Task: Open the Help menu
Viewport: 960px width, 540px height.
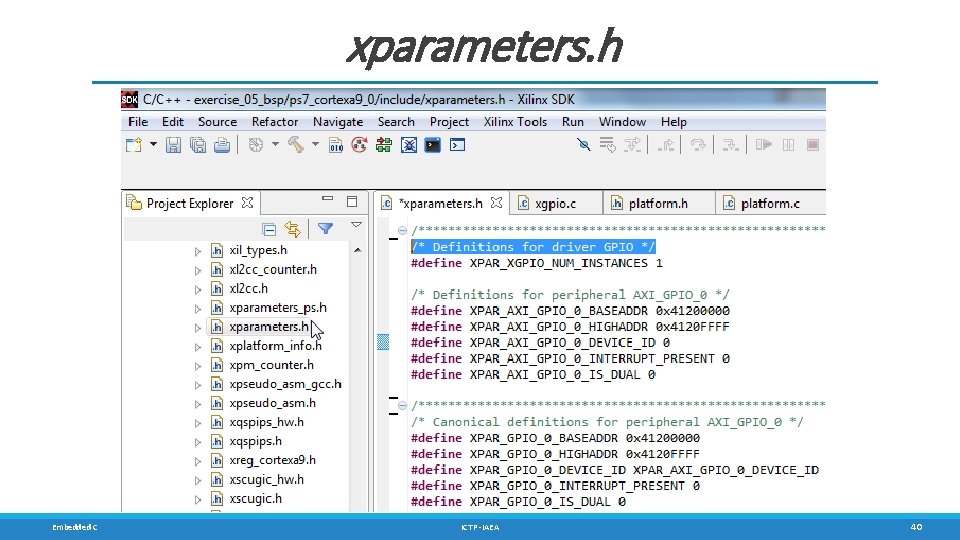Action: pyautogui.click(x=673, y=122)
